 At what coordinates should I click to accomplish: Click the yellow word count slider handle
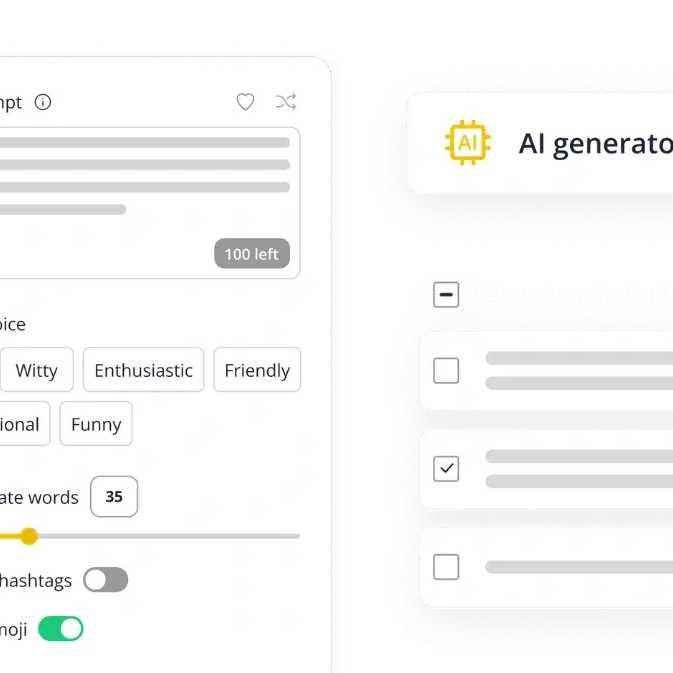(29, 536)
